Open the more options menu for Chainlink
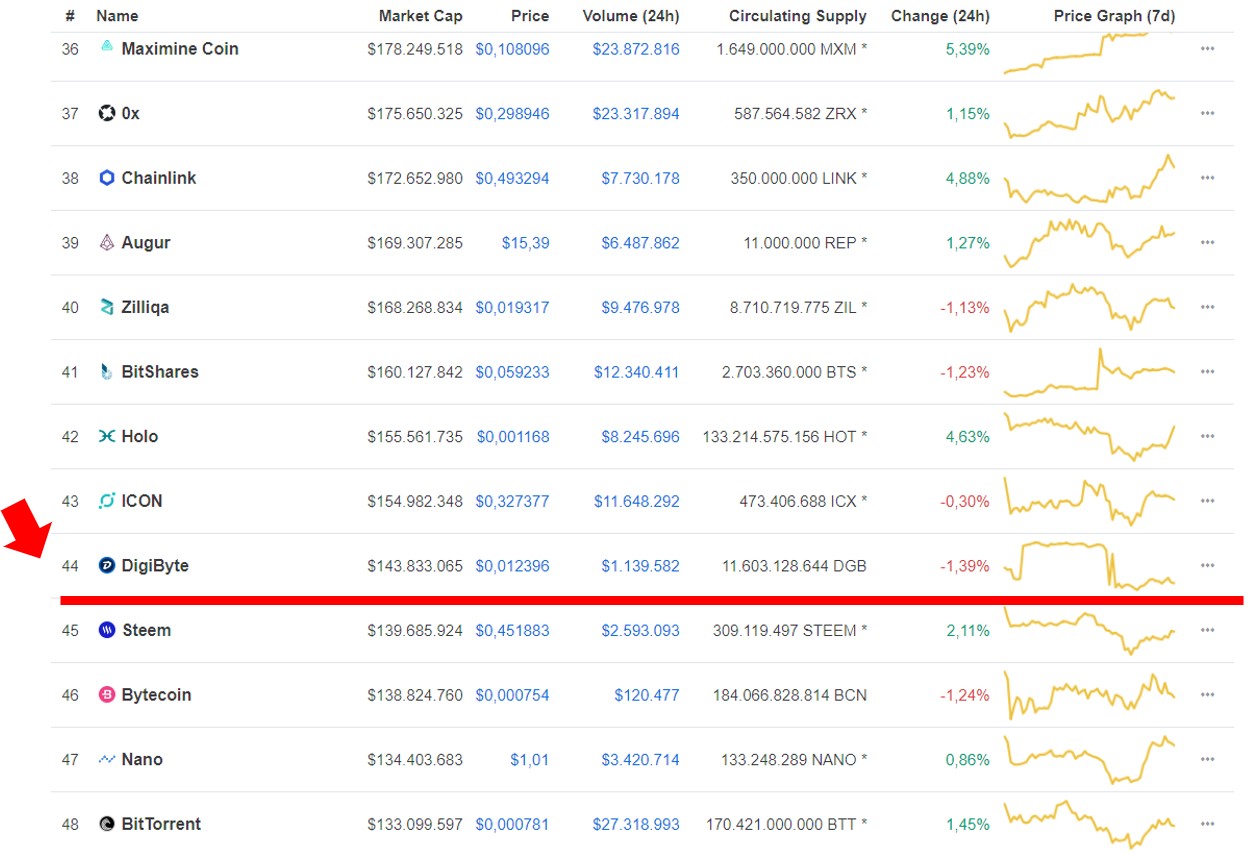 pos(1207,178)
